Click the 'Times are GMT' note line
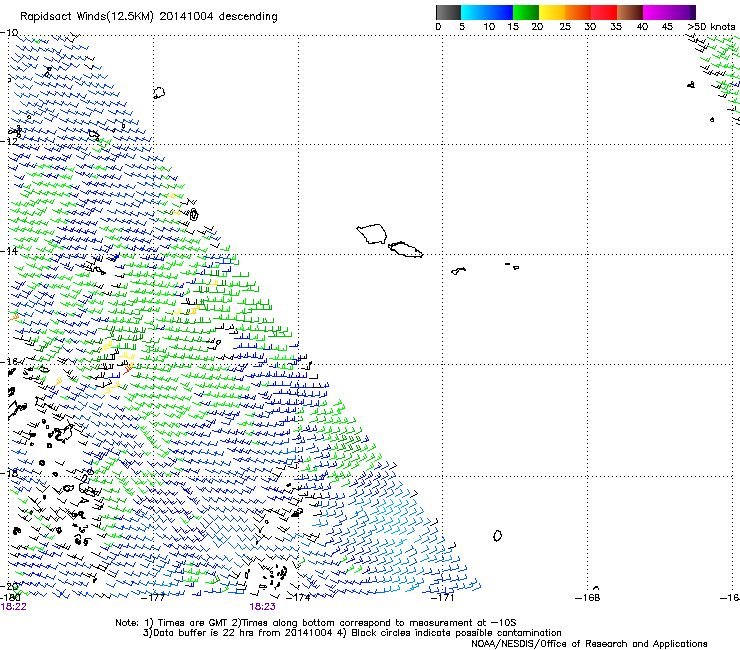The width and height of the screenshot is (740, 650). pyautogui.click(x=316, y=623)
